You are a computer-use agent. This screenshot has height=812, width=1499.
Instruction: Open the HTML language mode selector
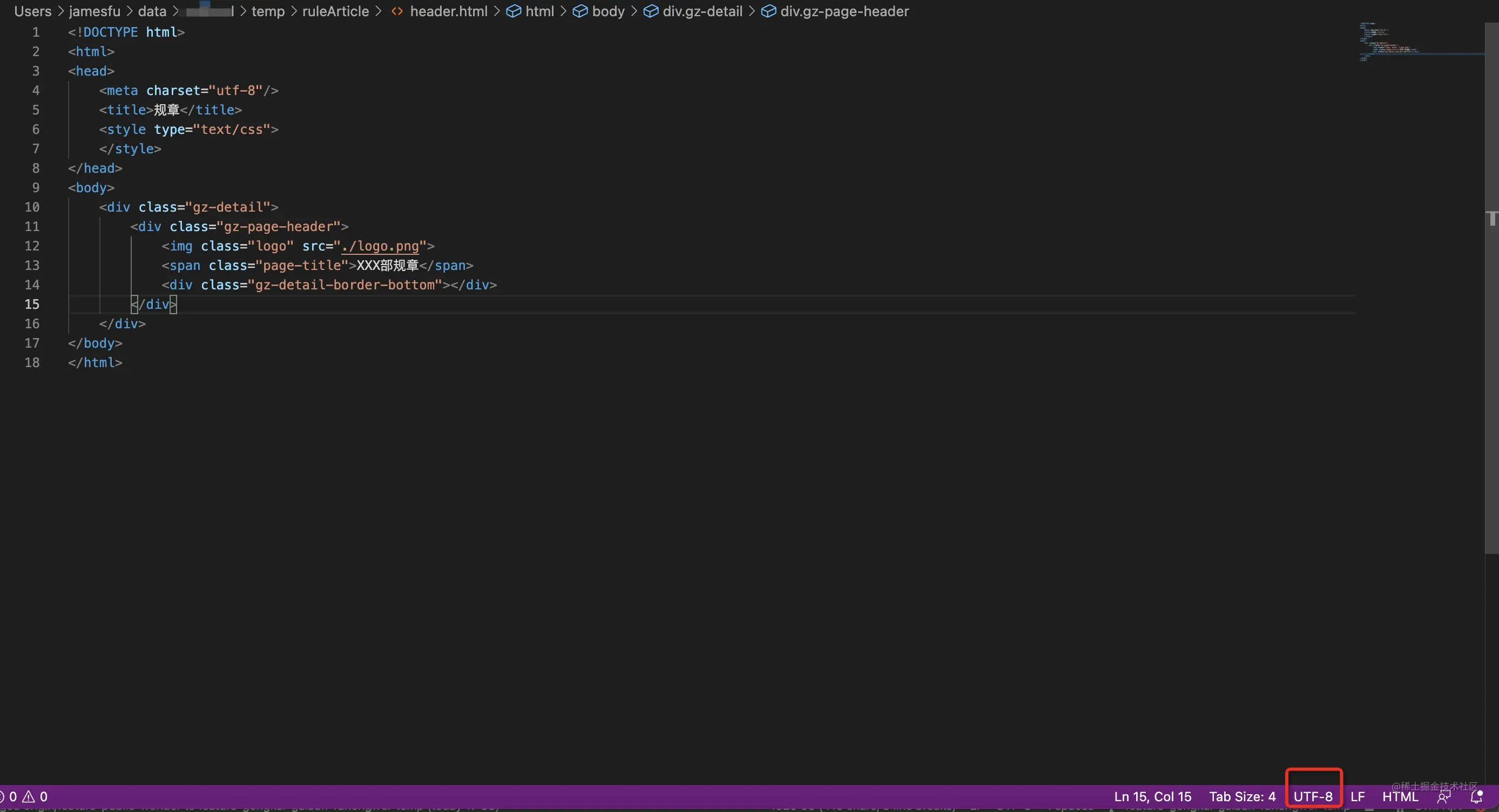1400,796
